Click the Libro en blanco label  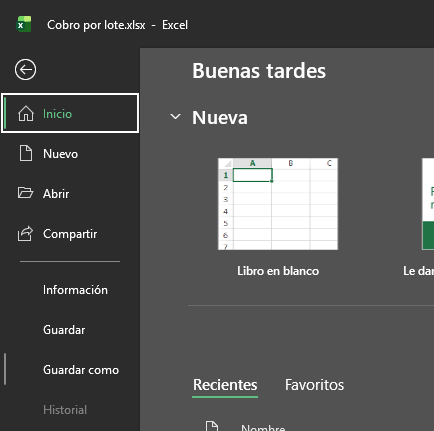(278, 271)
